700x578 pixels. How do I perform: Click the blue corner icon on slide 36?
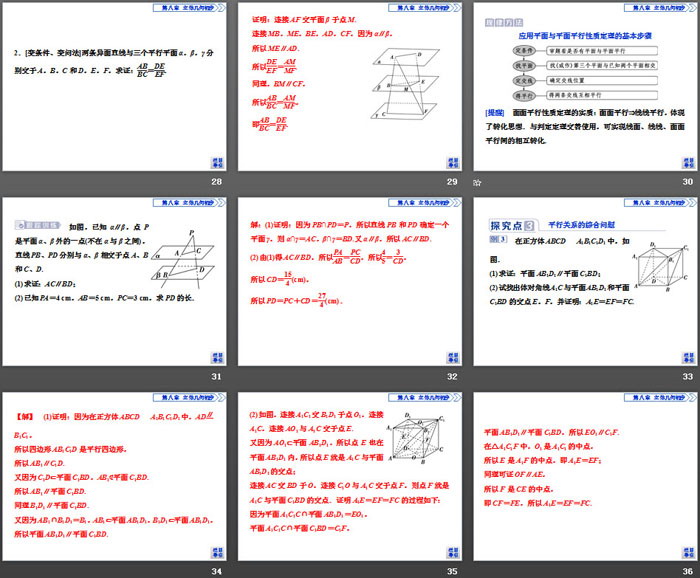688,553
